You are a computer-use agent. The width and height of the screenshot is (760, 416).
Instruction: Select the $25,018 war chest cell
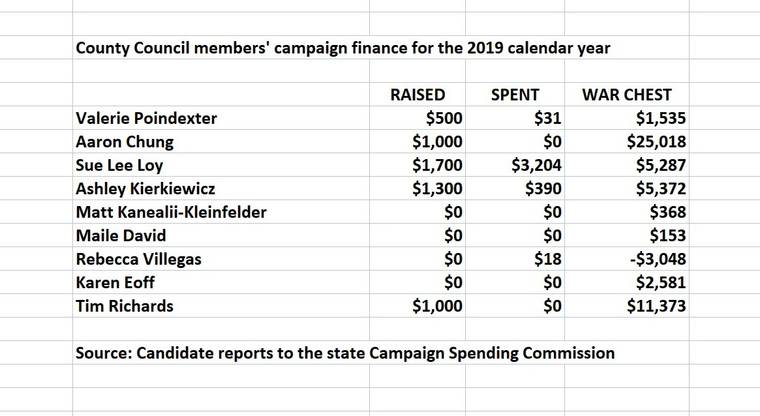(x=654, y=142)
